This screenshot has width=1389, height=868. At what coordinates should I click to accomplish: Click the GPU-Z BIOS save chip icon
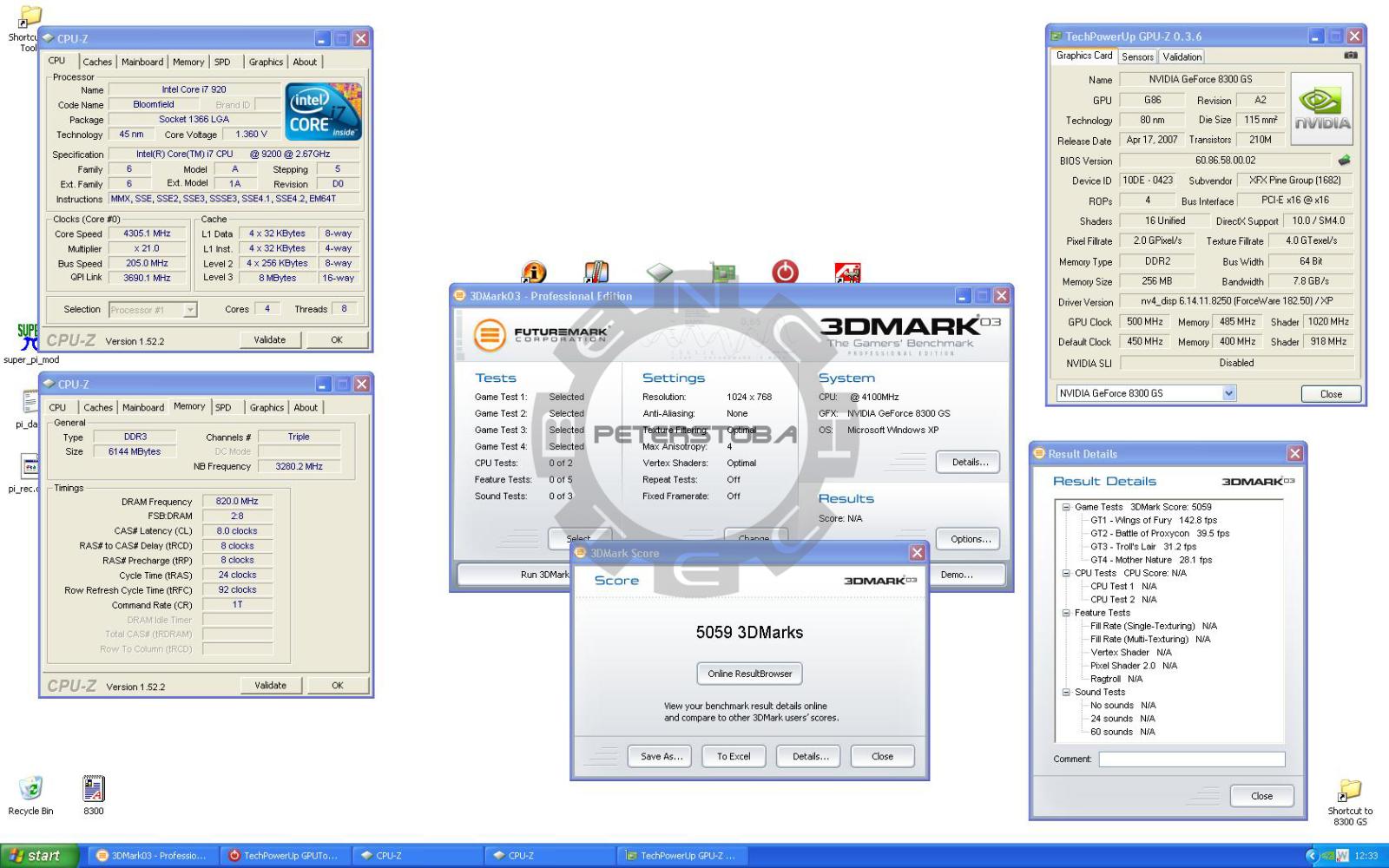[x=1344, y=160]
